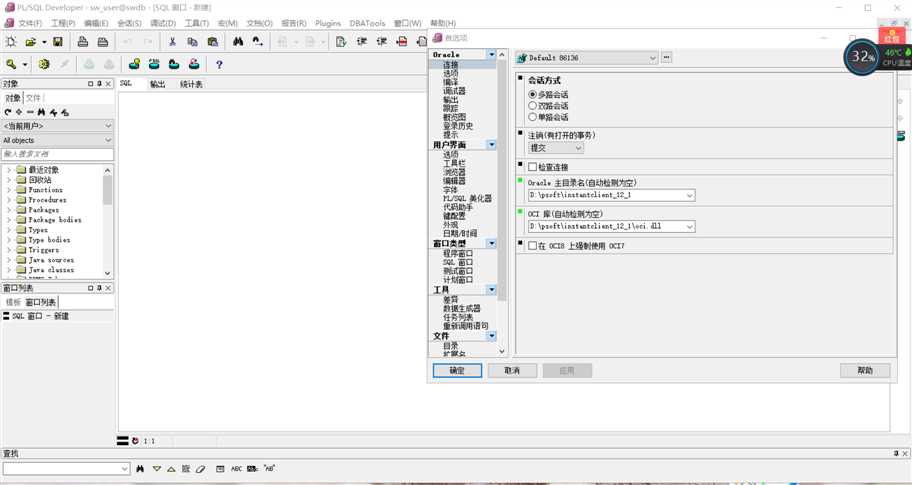Viewport: 912px width, 485px height.
Task: Open the Default 86136 preference set dropdown
Action: (x=653, y=58)
